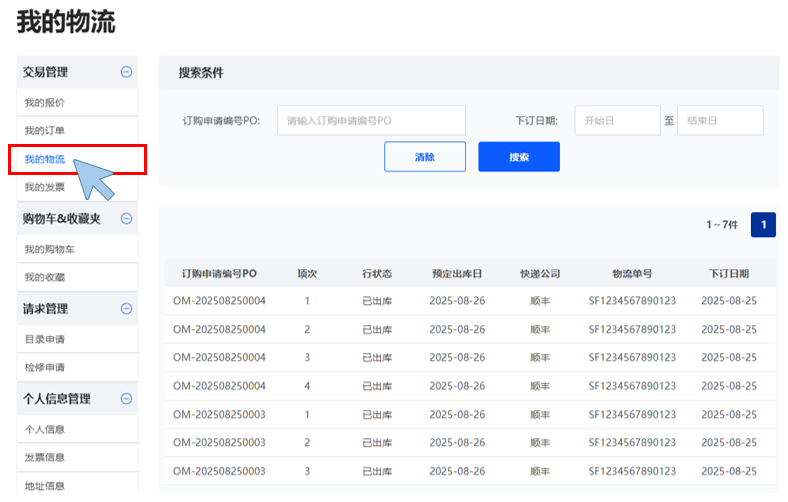Collapse the 交易管理 section

click(x=126, y=72)
